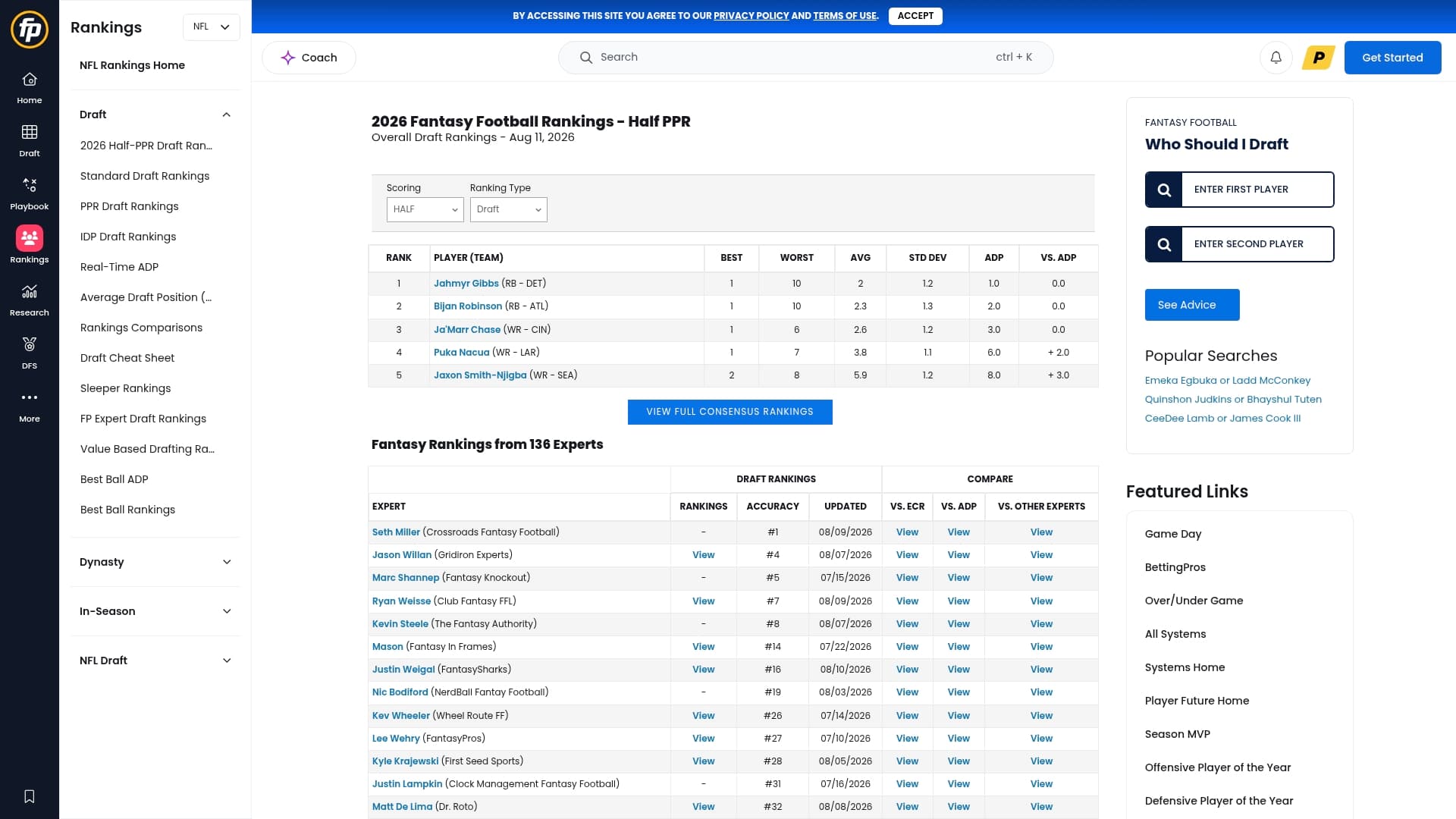Expand the Dynasty section
The image size is (1456, 819).
(x=227, y=562)
